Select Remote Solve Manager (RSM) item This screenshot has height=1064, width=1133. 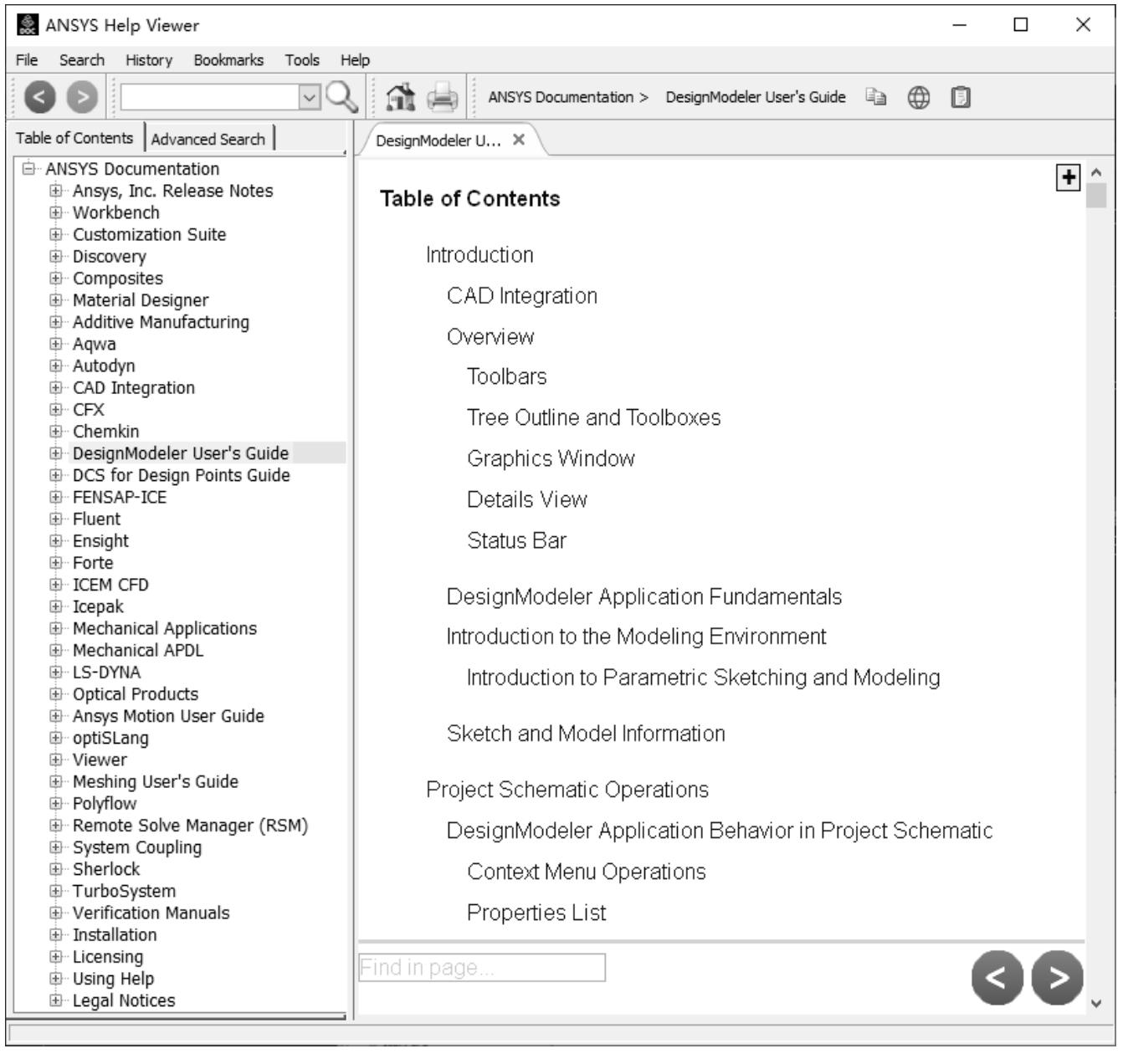click(x=190, y=826)
